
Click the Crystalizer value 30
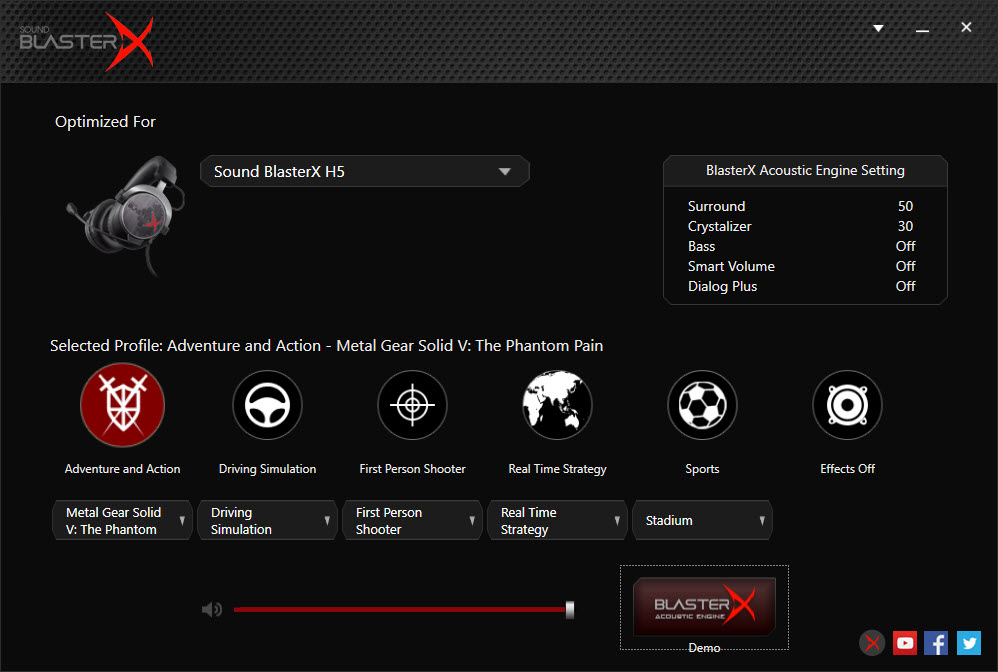tap(905, 226)
